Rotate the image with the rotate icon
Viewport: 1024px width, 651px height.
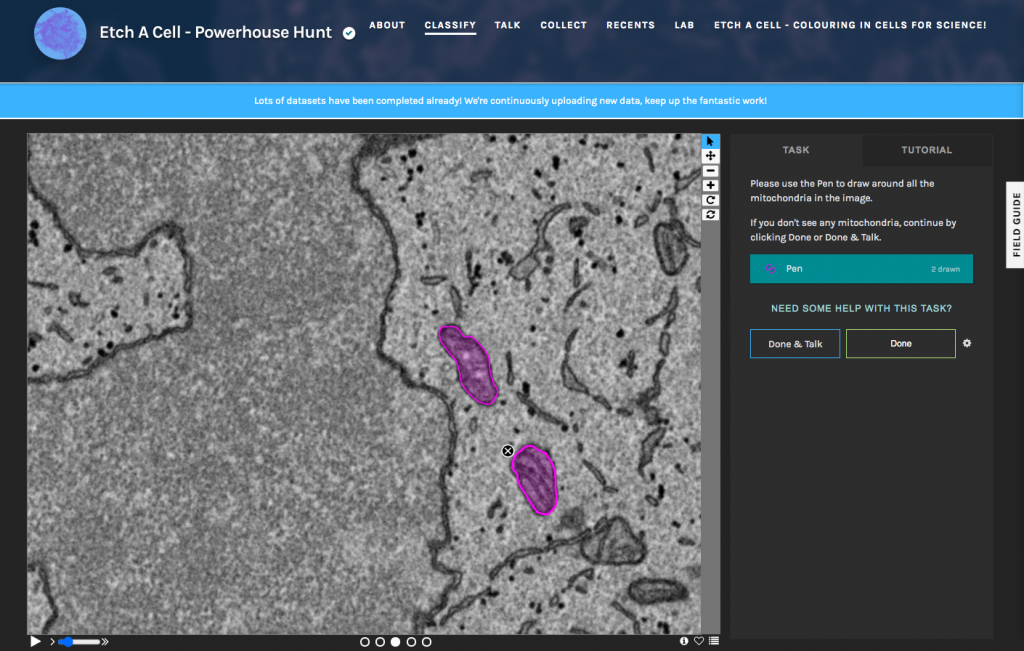click(710, 200)
